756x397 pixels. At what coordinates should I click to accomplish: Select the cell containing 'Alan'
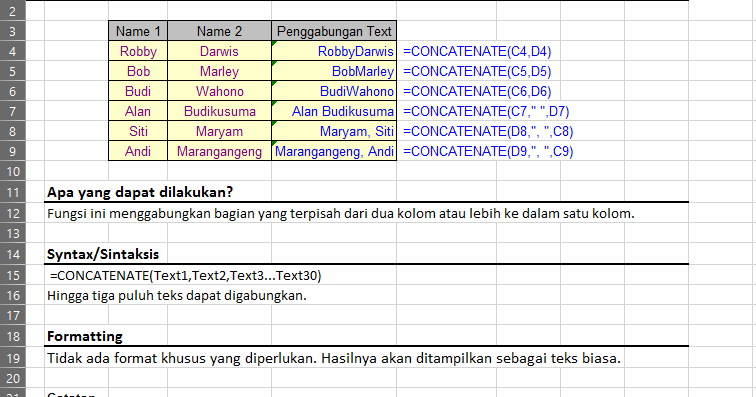point(138,111)
